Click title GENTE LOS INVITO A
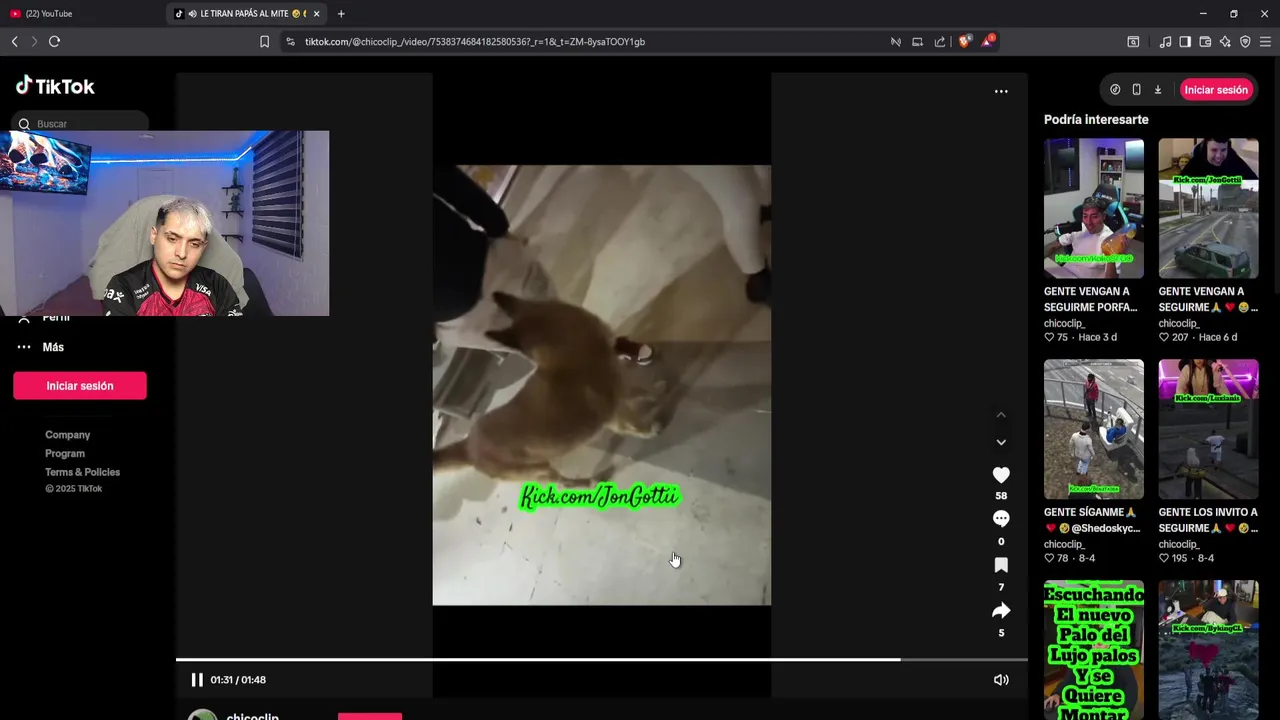Viewport: 1280px width, 720px height. 1208,520
